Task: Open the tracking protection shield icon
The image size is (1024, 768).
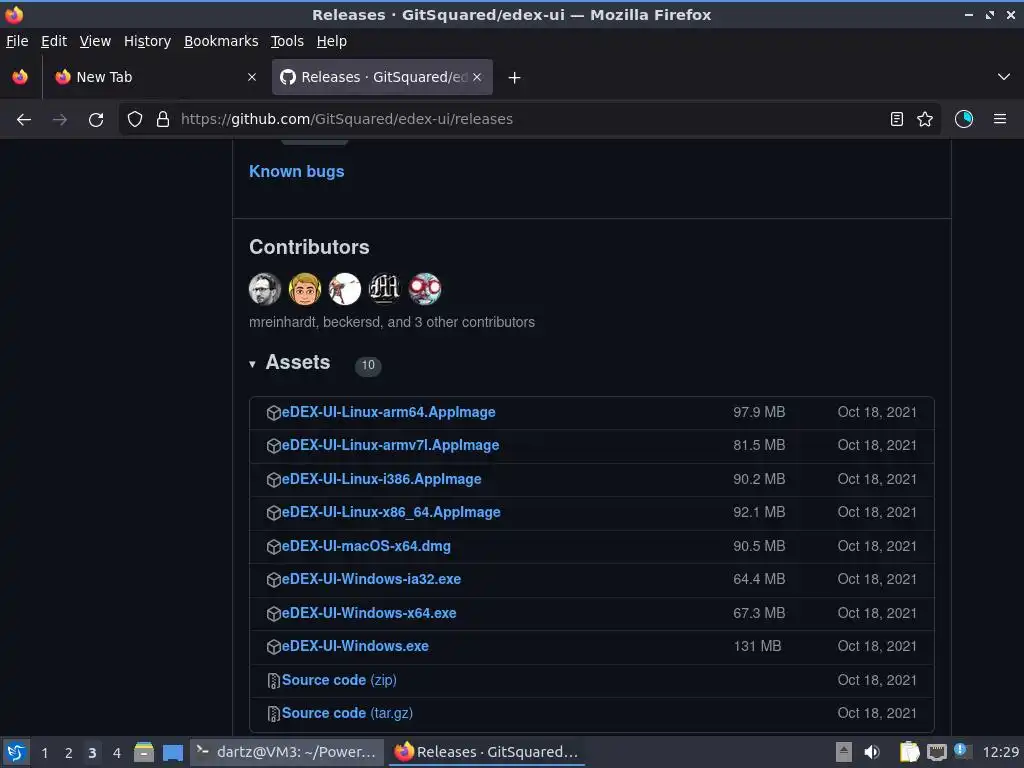Action: (x=135, y=120)
